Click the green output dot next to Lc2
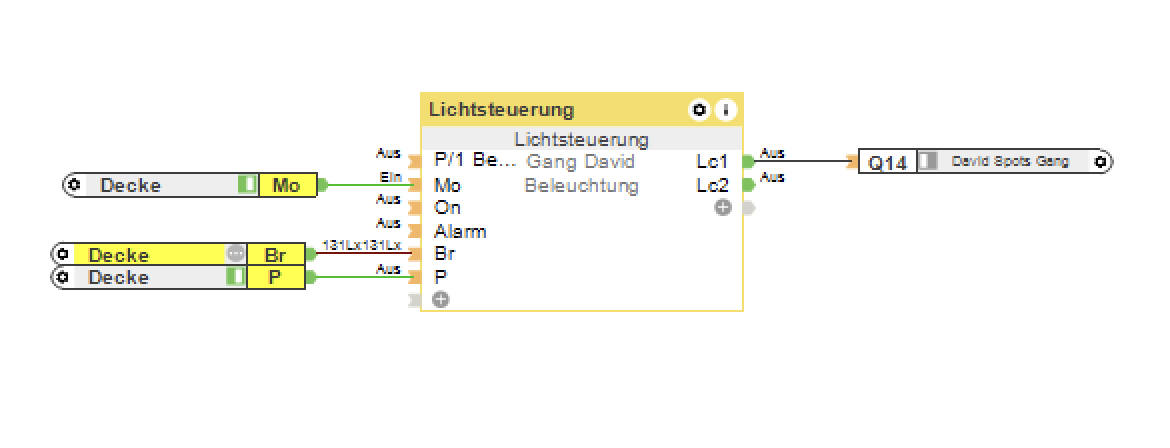This screenshot has height=448, width=1170. coord(748,185)
